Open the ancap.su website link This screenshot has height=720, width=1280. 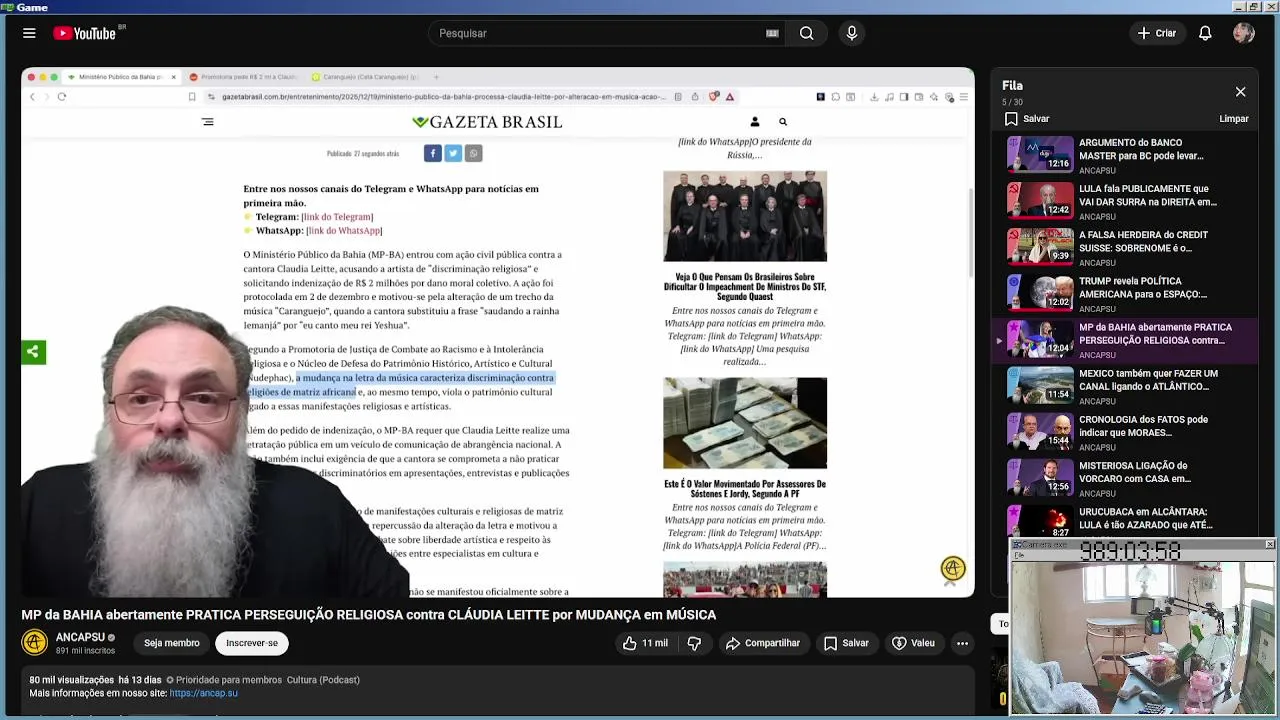[x=204, y=693]
